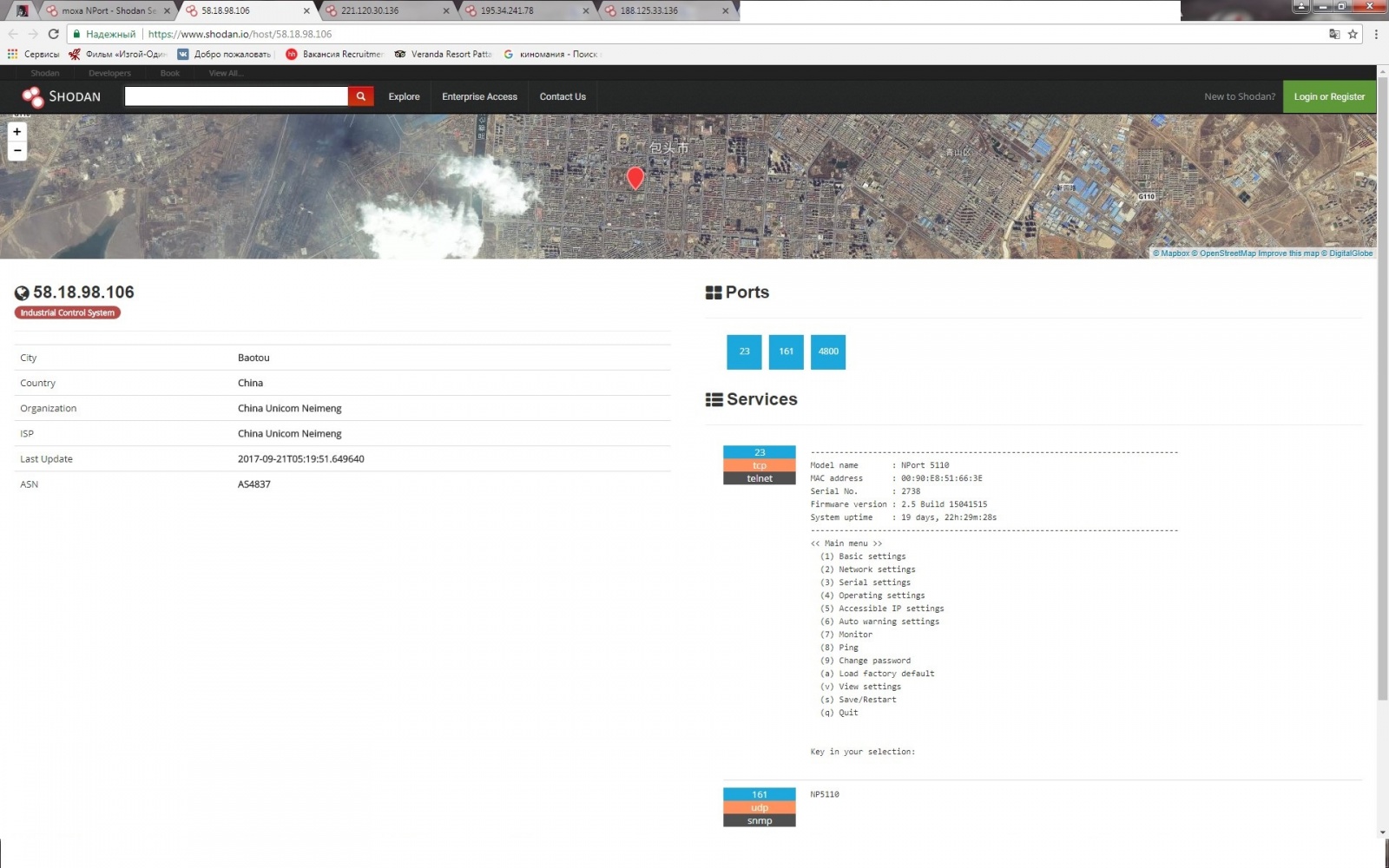Screen dimensions: 1389x868
Task: Click the Improve this map link
Action: (1288, 253)
